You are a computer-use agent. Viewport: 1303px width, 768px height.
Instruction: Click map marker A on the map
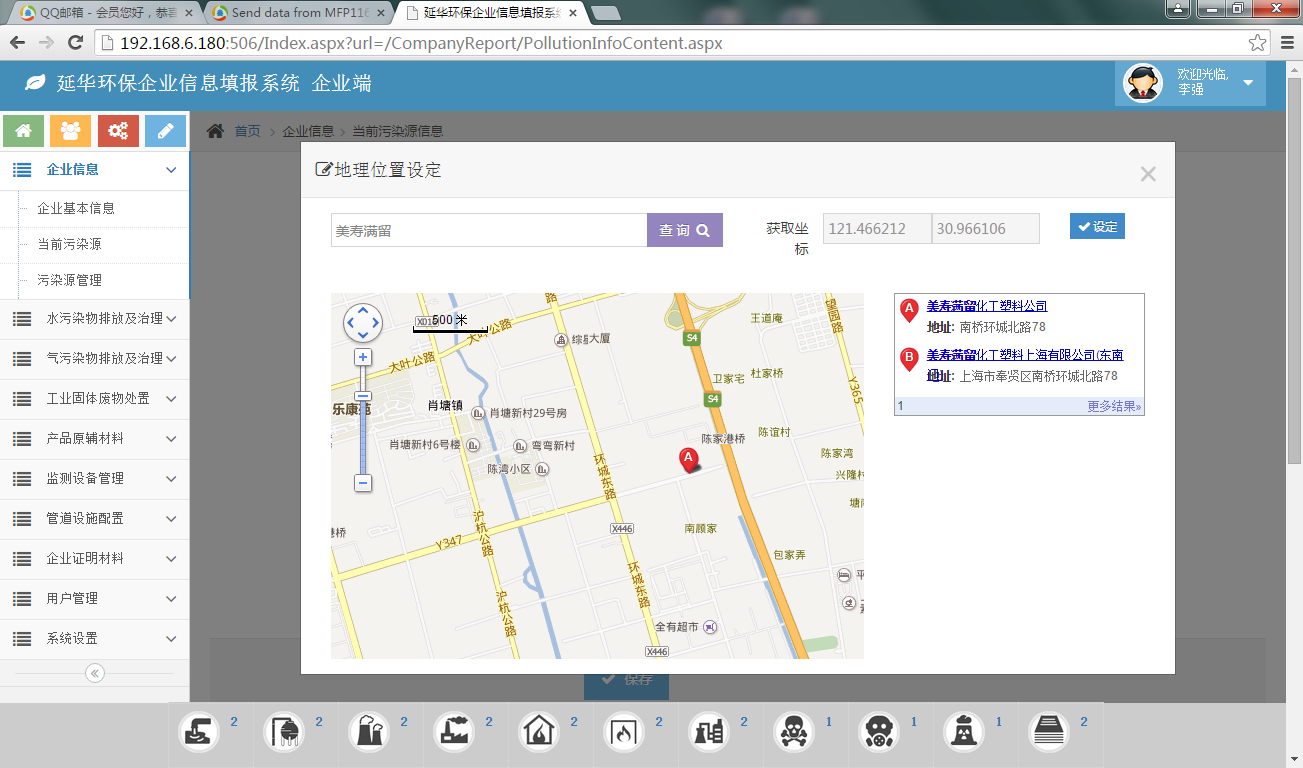pos(688,459)
